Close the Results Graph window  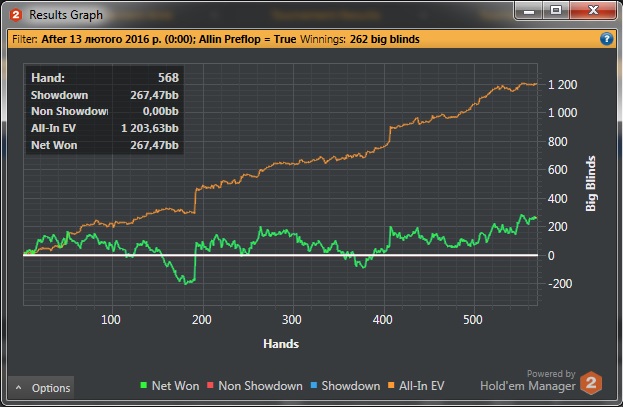593,10
